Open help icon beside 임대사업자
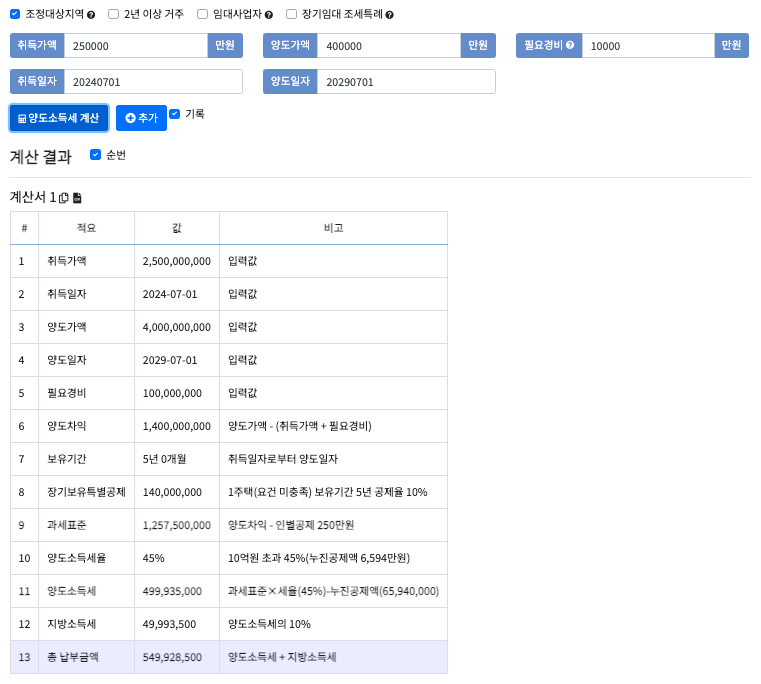Viewport: 761px width, 684px height. tap(268, 15)
